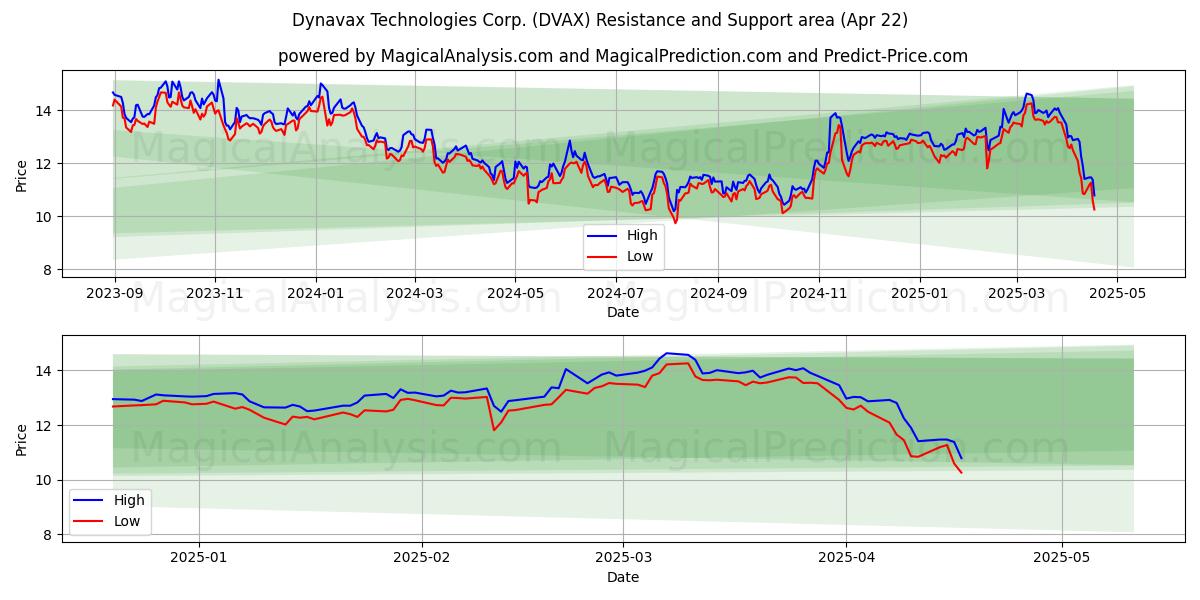The image size is (1200, 600).
Task: Click the 2025-05 x-axis label on bottom chart
Action: point(1062,559)
